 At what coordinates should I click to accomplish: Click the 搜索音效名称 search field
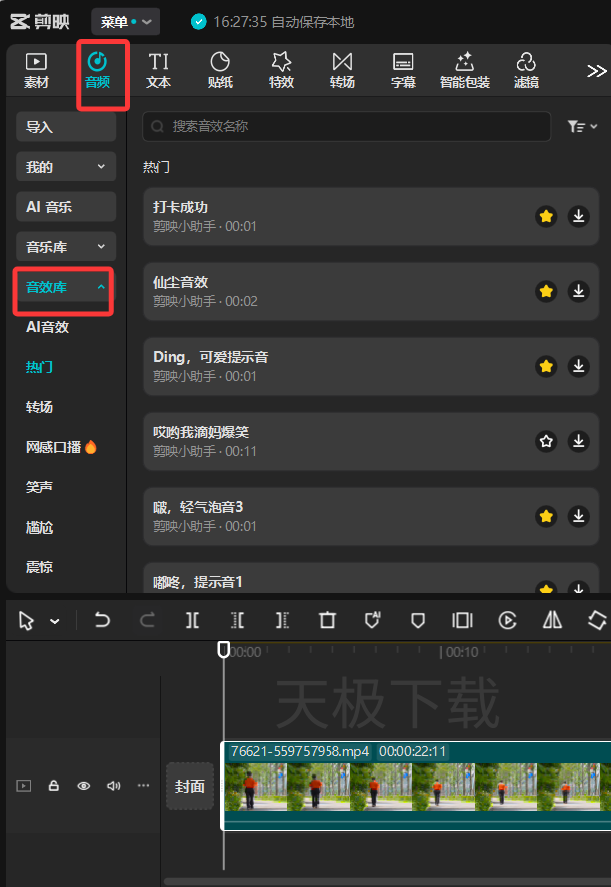pyautogui.click(x=346, y=126)
